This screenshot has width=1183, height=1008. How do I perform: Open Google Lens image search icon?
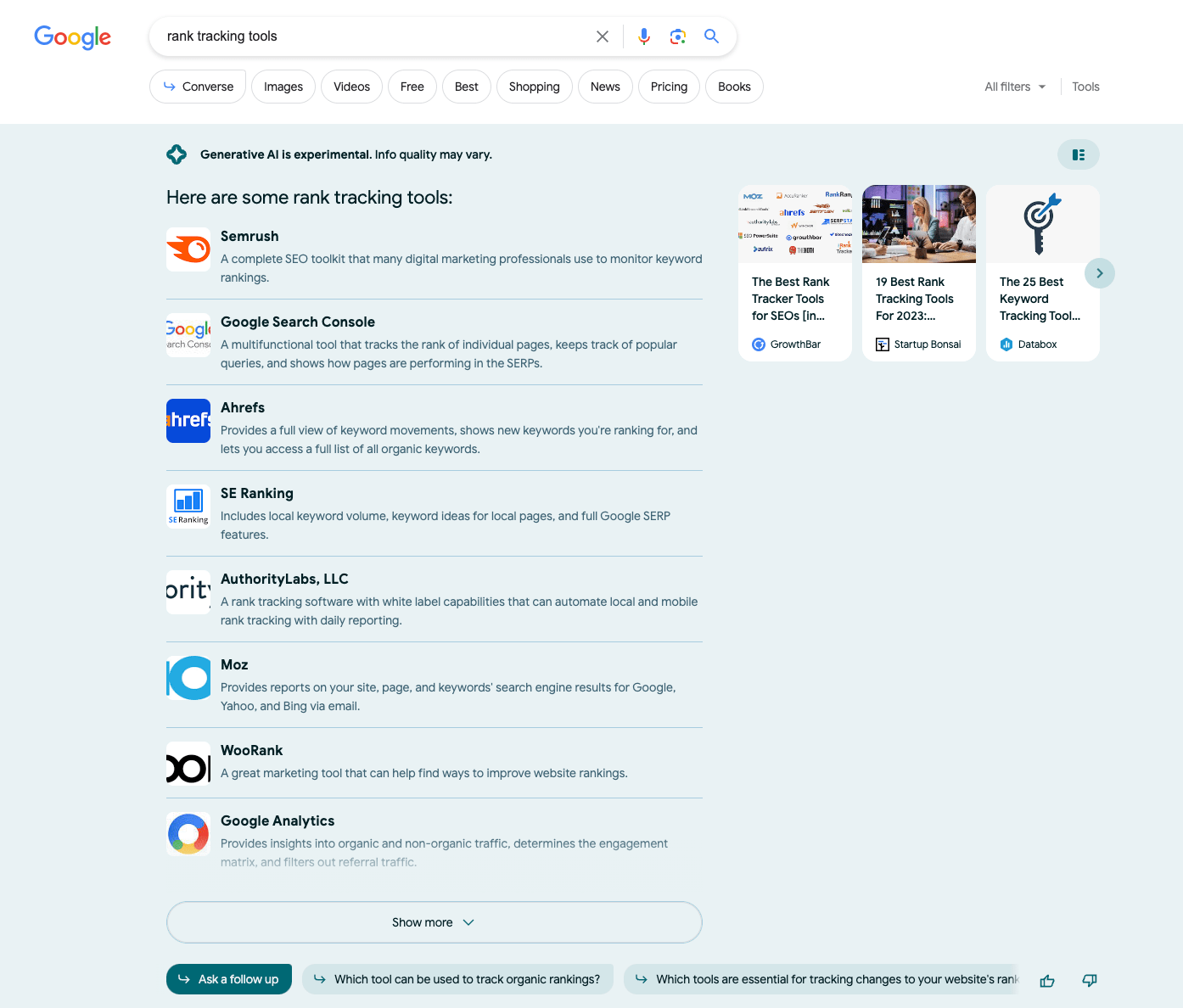pyautogui.click(x=677, y=36)
